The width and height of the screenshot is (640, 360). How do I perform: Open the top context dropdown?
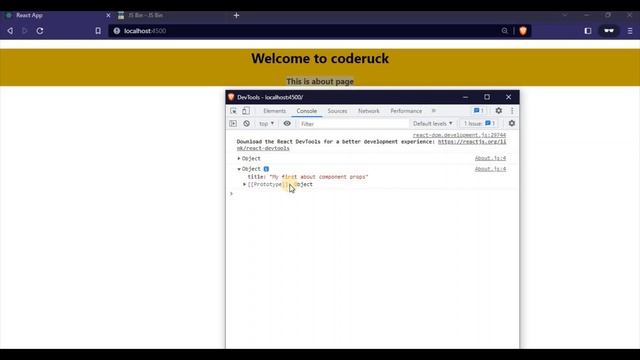pyautogui.click(x=267, y=123)
